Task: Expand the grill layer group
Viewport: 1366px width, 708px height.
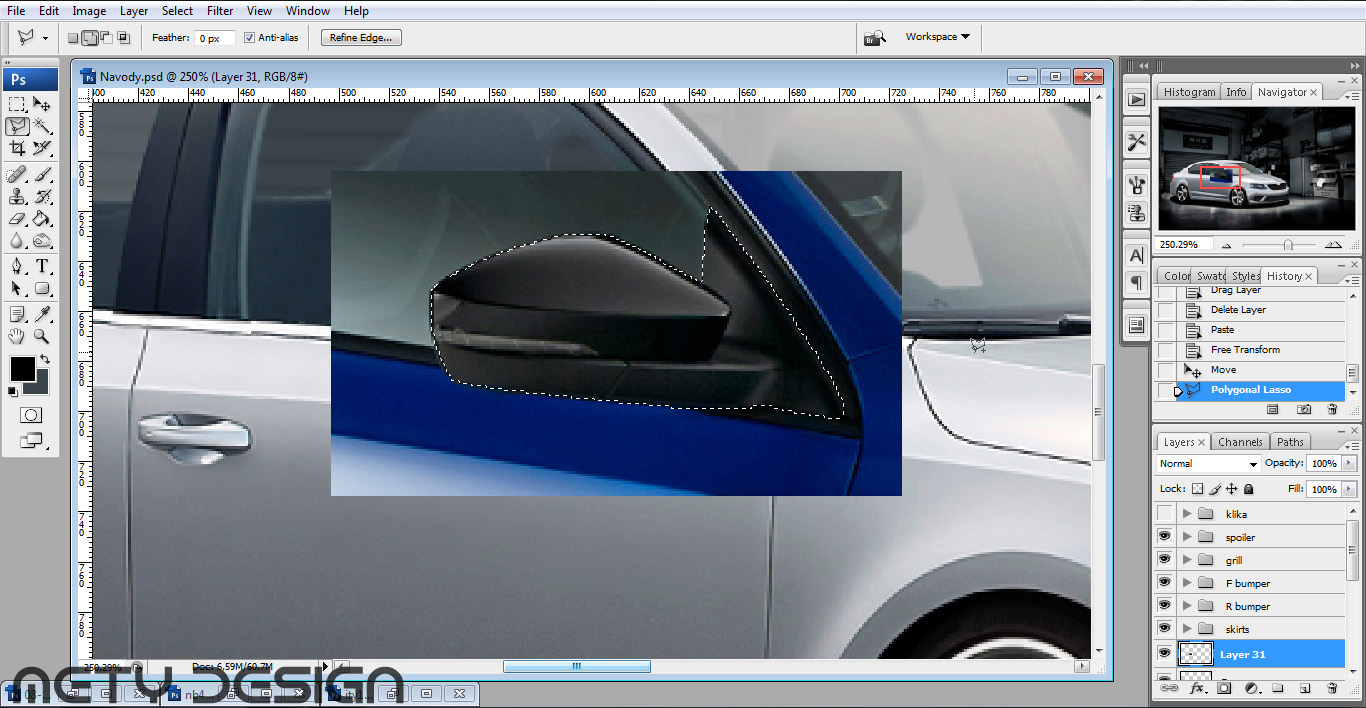Action: pos(1187,560)
